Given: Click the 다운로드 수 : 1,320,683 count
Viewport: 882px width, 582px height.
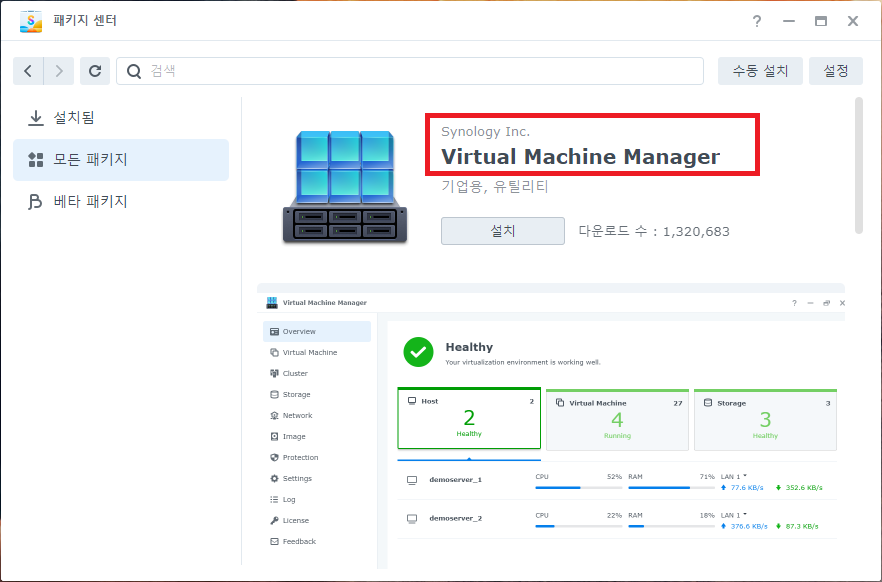Looking at the screenshot, I should (x=654, y=231).
